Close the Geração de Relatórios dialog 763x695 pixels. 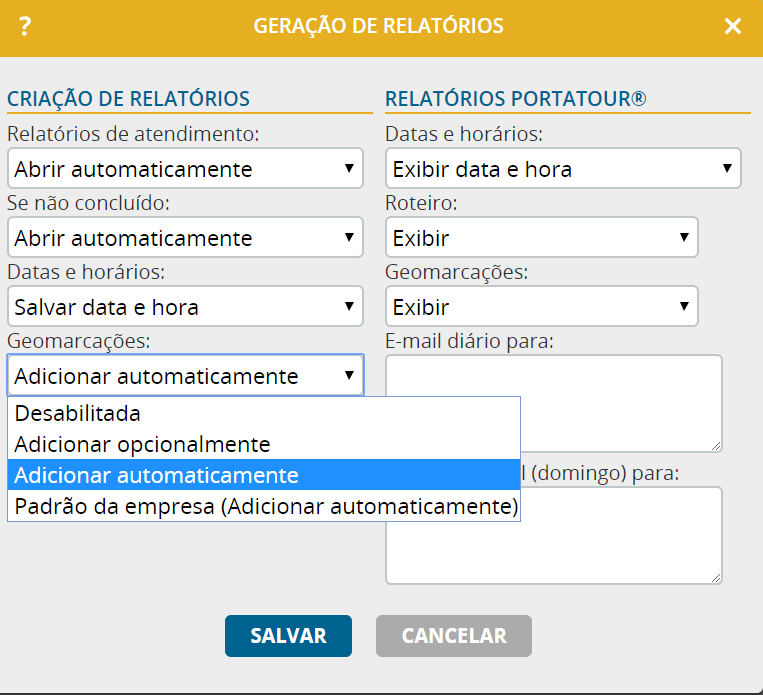point(732,26)
